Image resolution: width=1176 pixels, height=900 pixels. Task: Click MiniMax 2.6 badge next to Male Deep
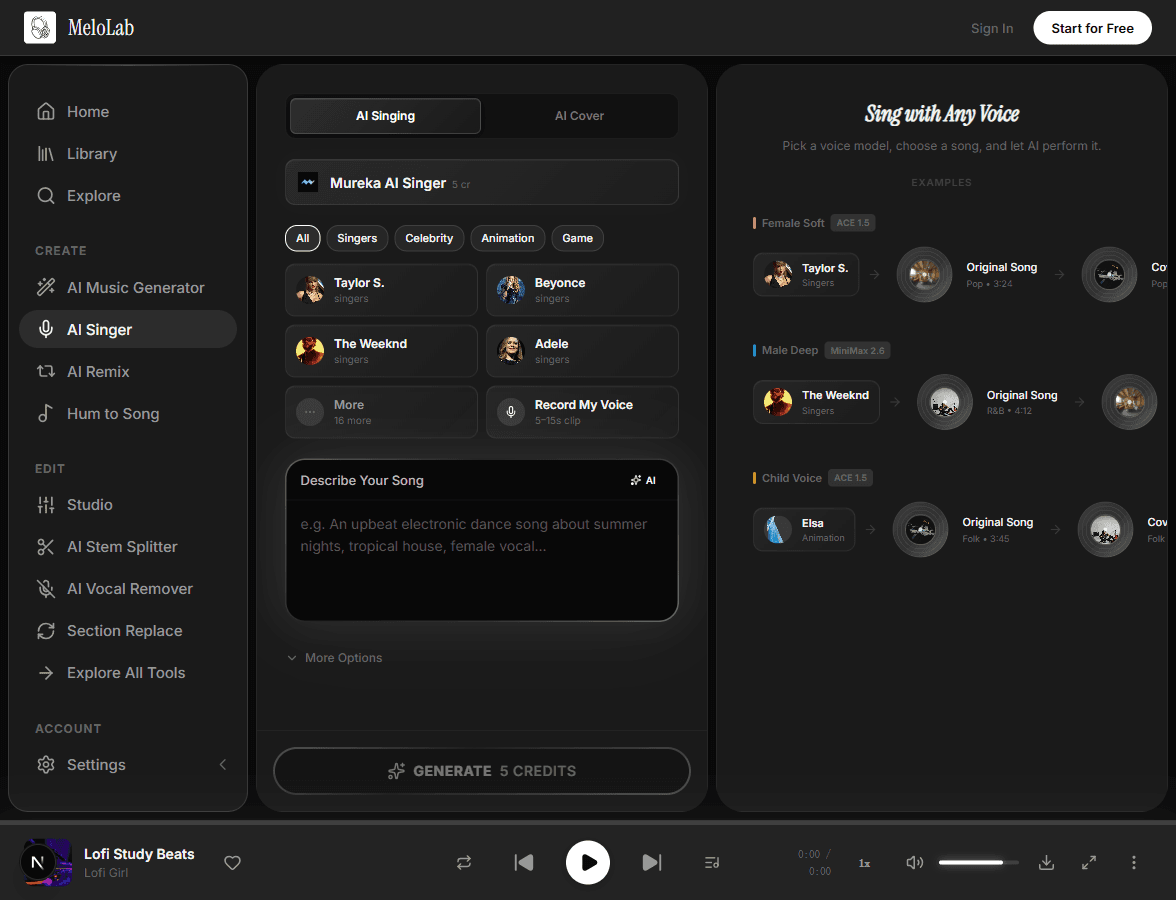coord(857,350)
